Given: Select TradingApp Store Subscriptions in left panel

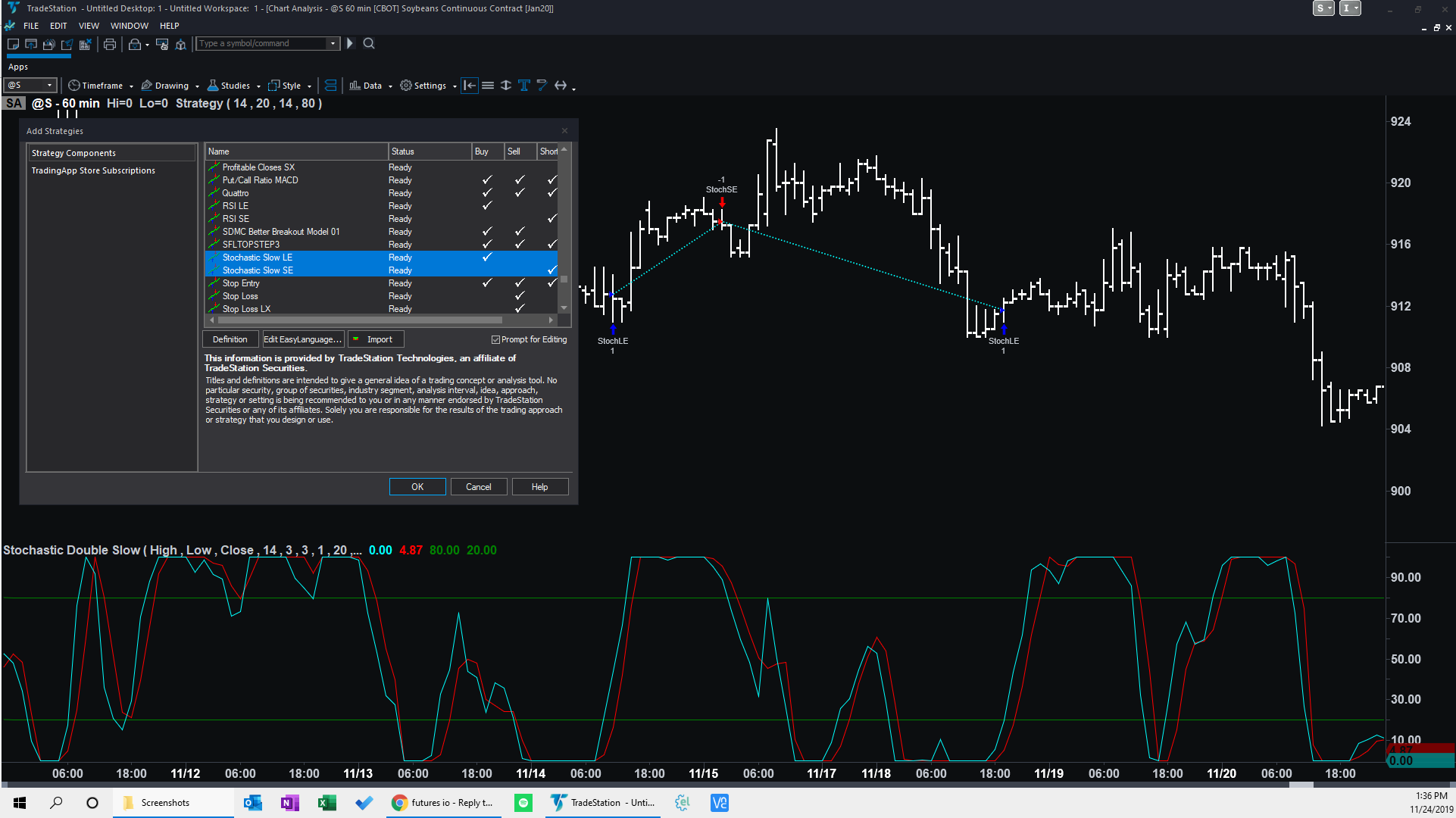Looking at the screenshot, I should 93,171.
